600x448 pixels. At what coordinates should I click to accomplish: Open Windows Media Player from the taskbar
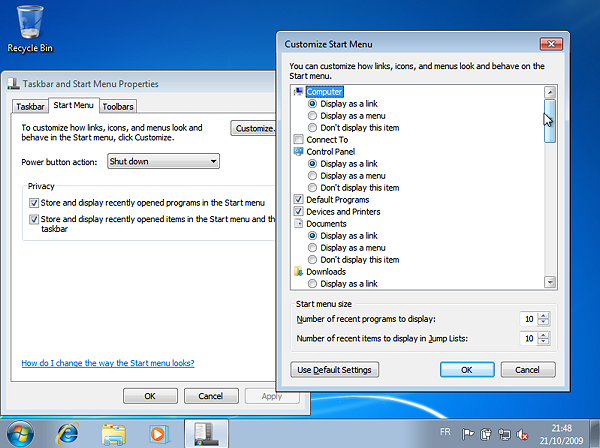[156, 434]
